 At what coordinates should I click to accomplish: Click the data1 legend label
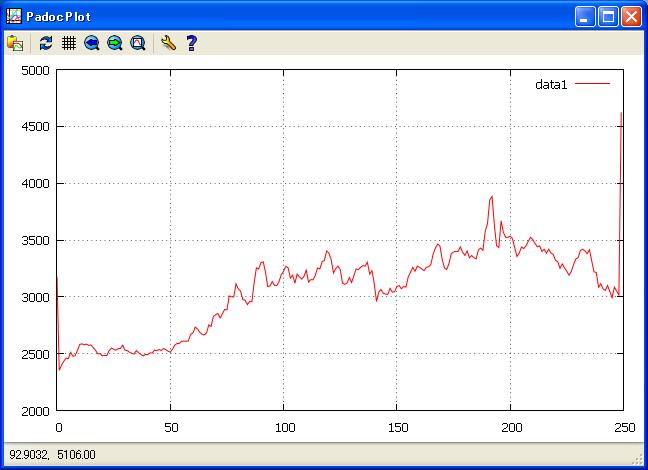tap(551, 85)
